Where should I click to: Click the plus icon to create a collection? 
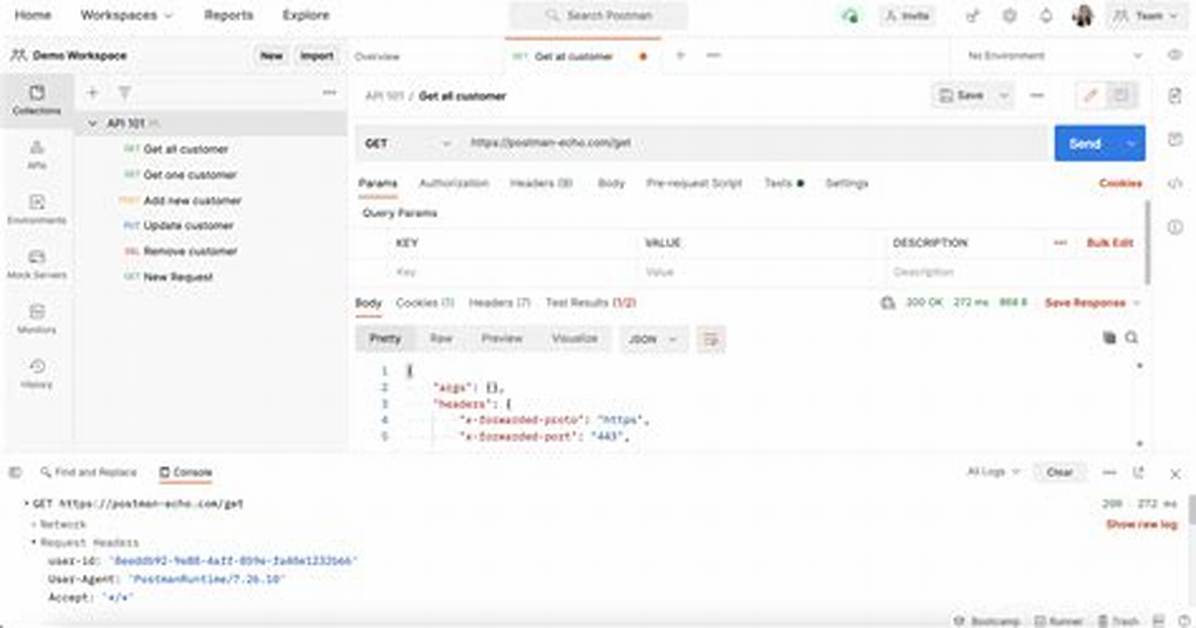click(x=92, y=93)
